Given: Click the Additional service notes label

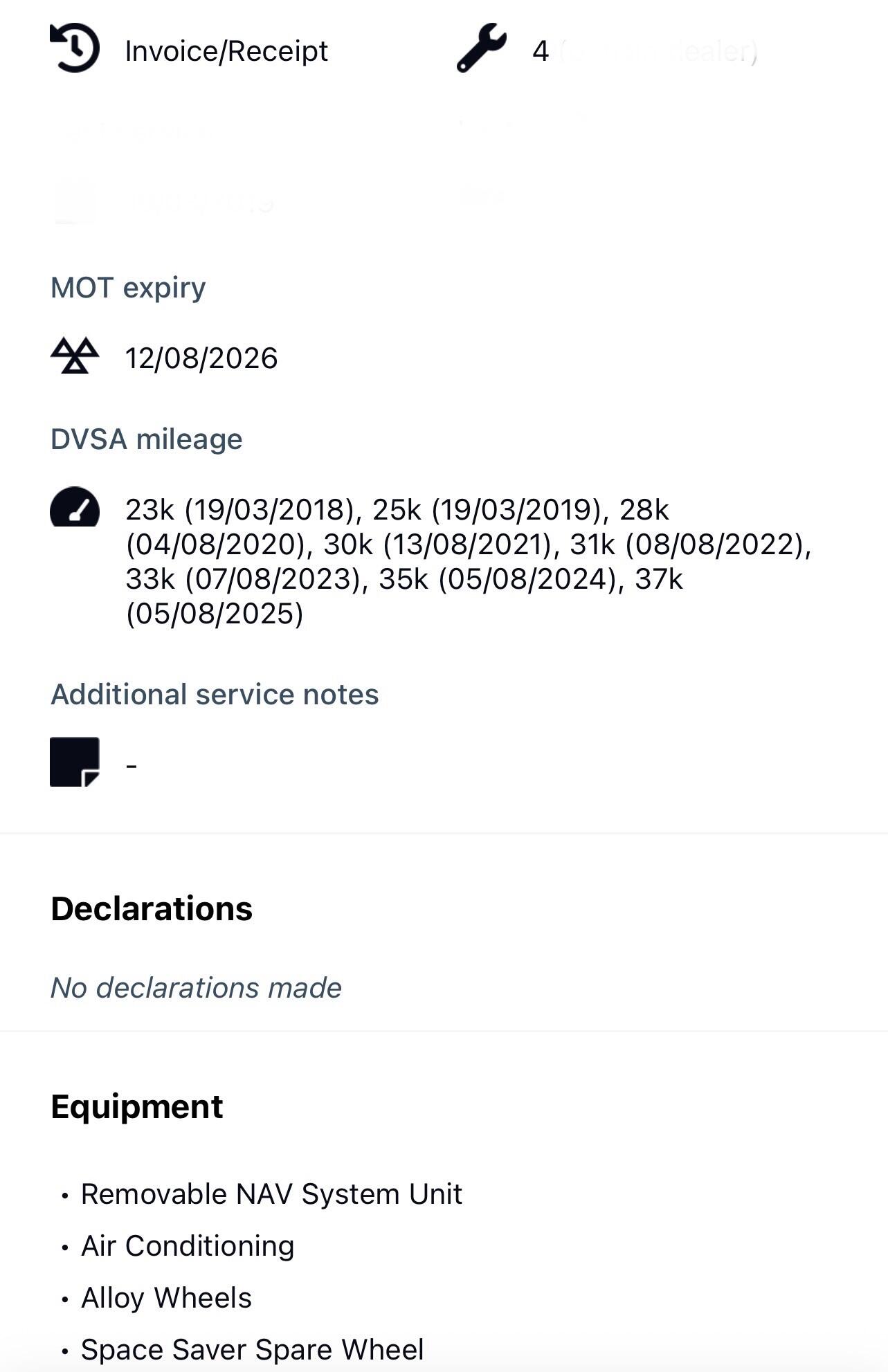Looking at the screenshot, I should [x=215, y=695].
